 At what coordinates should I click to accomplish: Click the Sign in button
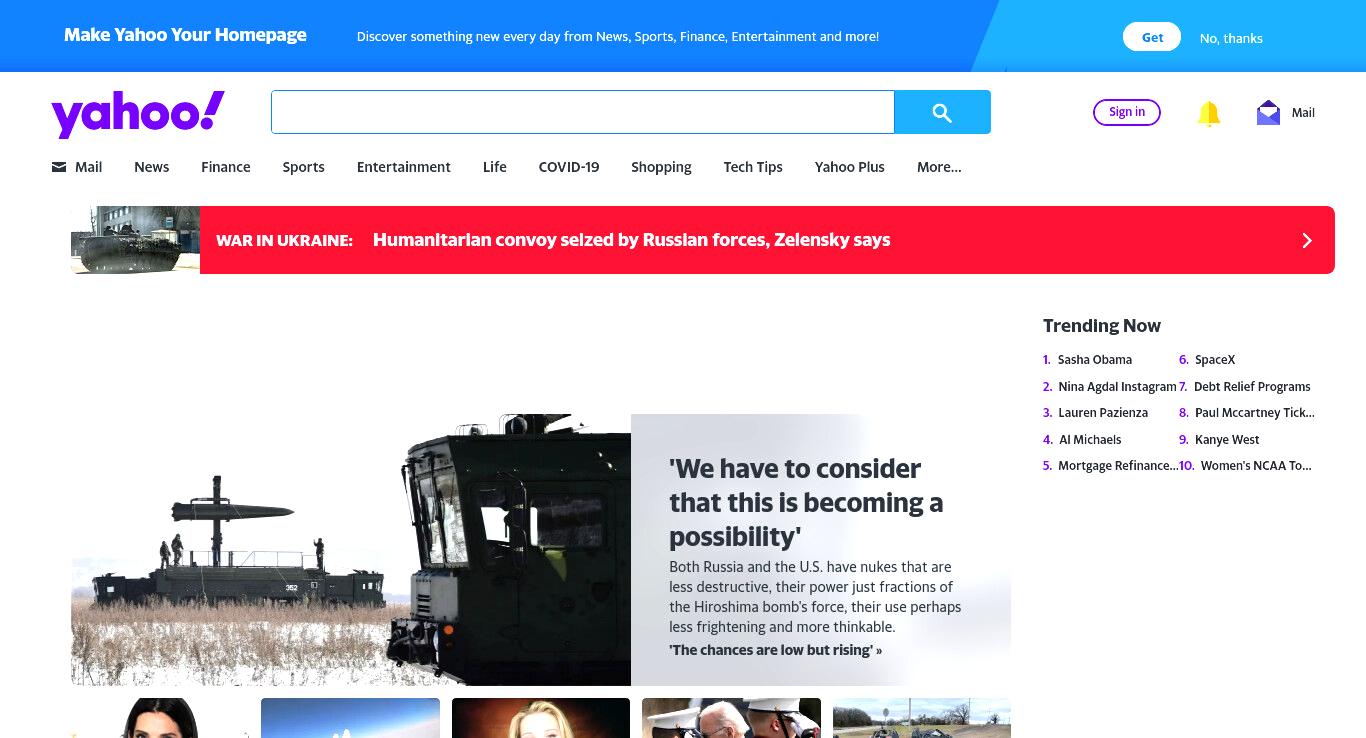tap(1127, 112)
